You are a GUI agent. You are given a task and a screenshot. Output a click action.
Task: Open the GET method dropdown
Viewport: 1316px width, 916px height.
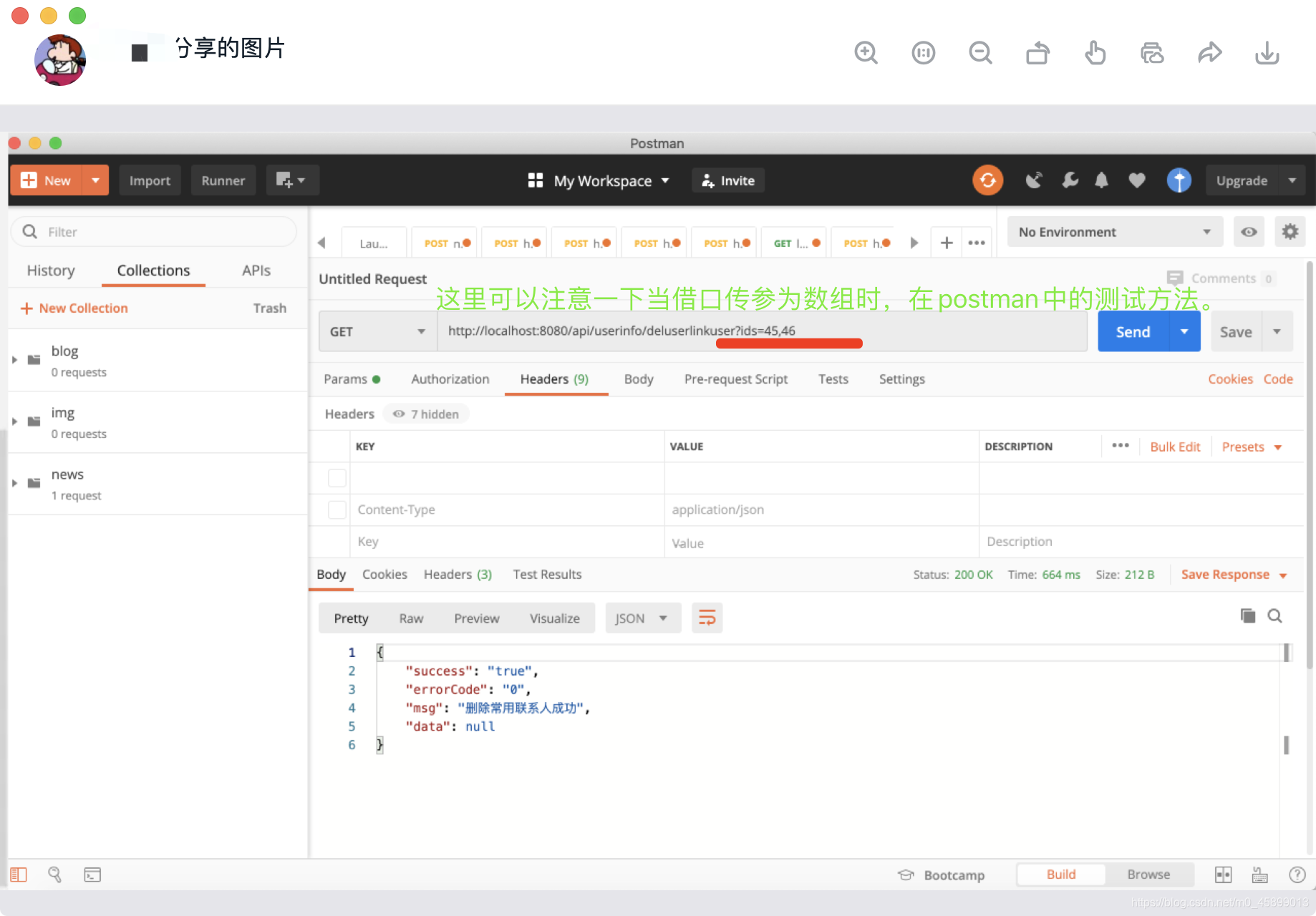point(377,331)
